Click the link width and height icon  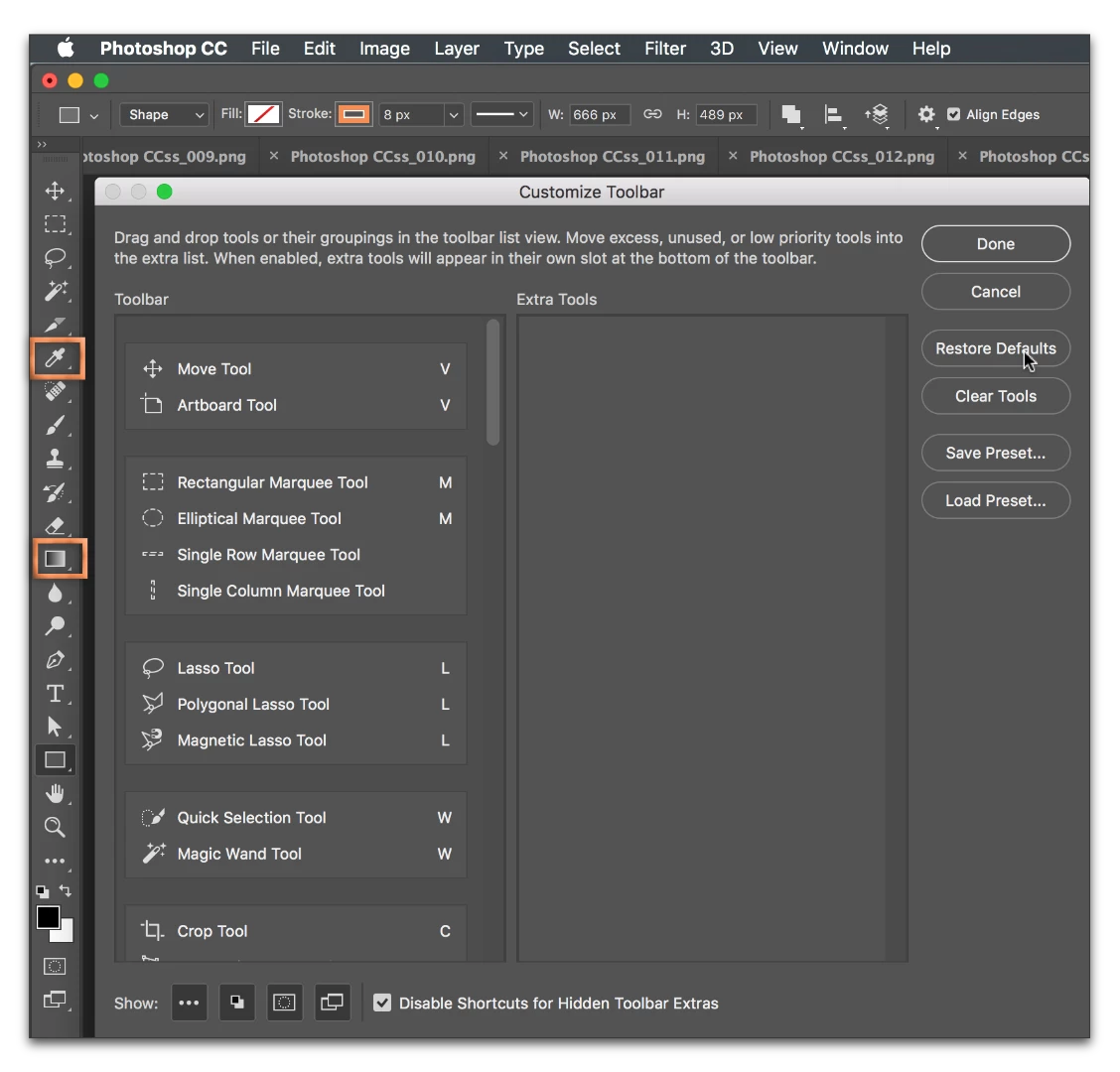click(652, 114)
